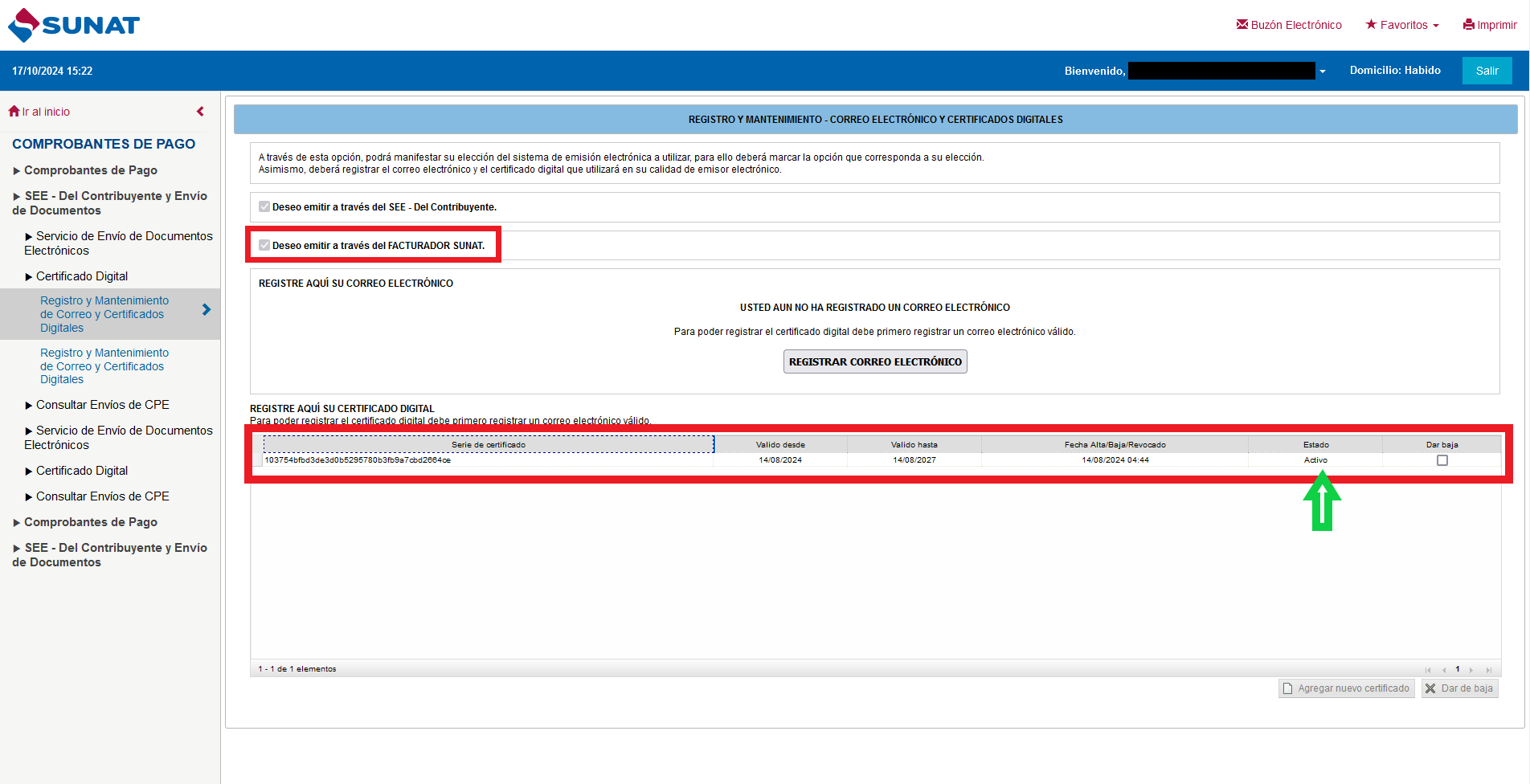Select certificate serial 103754bfbd3de3d0b5295780b3fb9a7cbd2664ce

coord(358,460)
